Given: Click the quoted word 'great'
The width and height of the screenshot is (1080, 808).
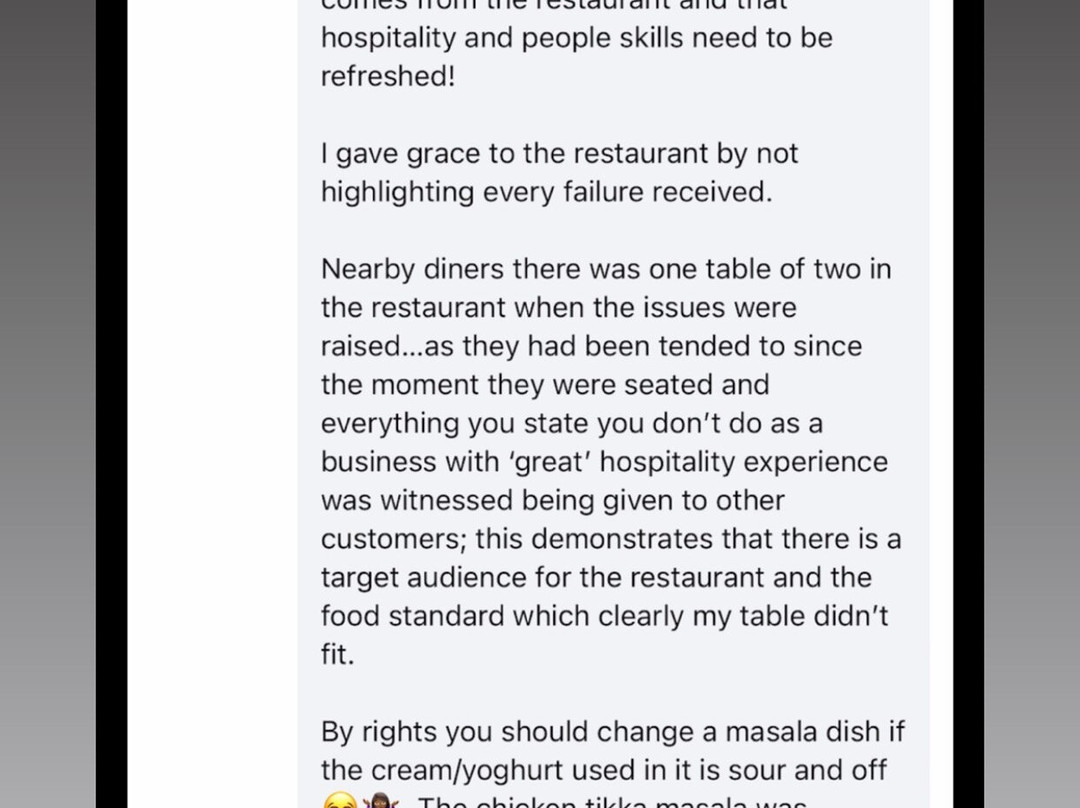Looking at the screenshot, I should point(550,462).
